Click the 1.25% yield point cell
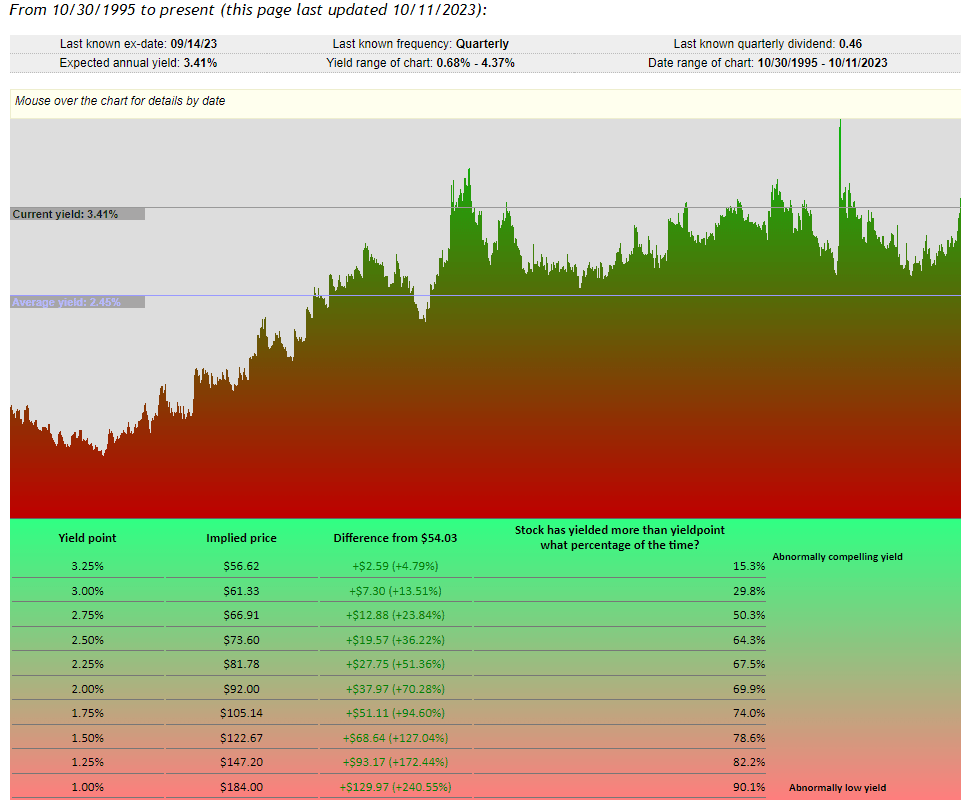961x801 pixels. click(88, 762)
